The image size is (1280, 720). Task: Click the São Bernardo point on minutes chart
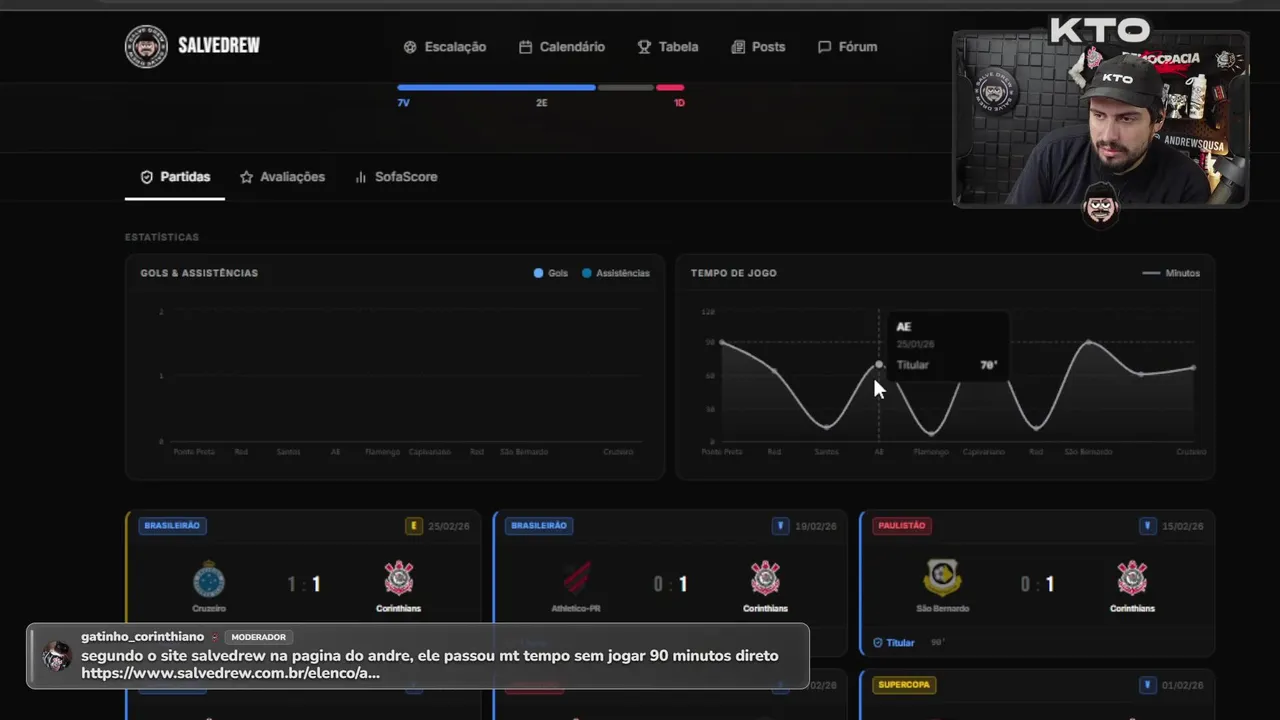pos(1088,343)
